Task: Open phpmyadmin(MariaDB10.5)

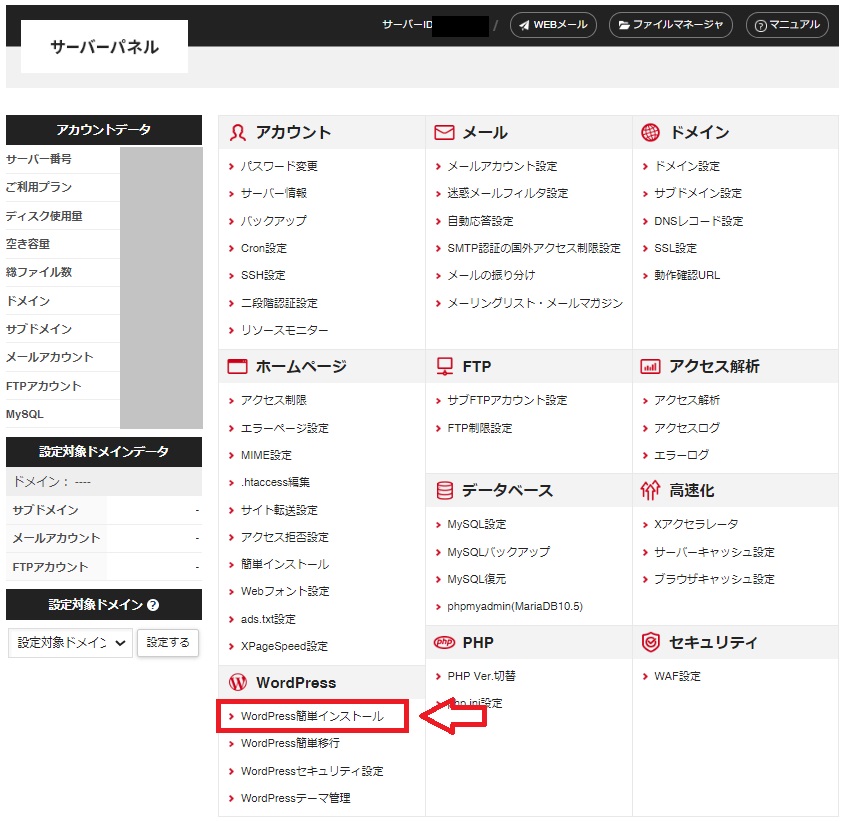Action: click(515, 606)
